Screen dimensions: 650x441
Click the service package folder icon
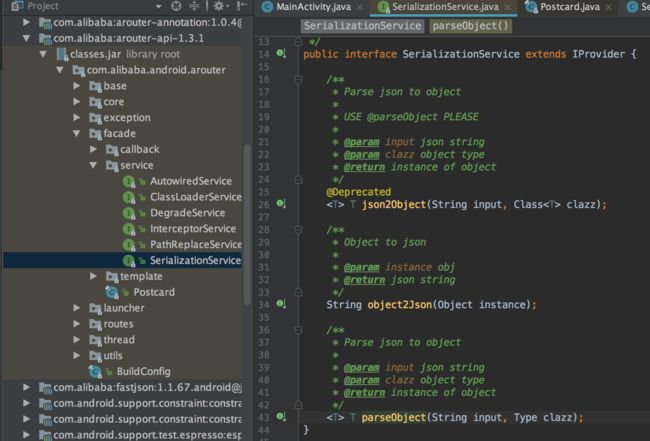point(112,166)
